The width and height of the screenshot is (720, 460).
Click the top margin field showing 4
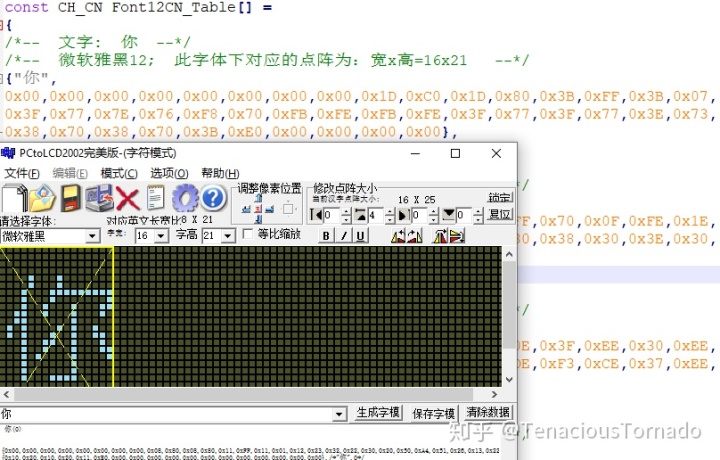coord(377,215)
